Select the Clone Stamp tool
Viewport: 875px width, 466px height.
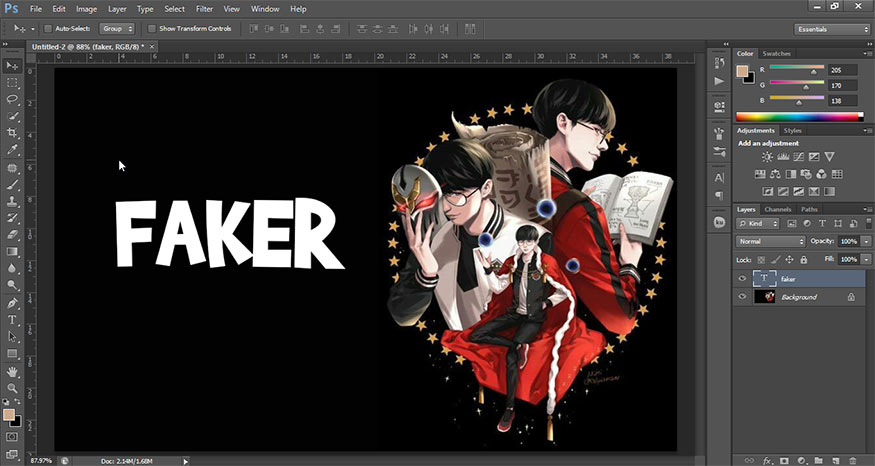[x=12, y=201]
